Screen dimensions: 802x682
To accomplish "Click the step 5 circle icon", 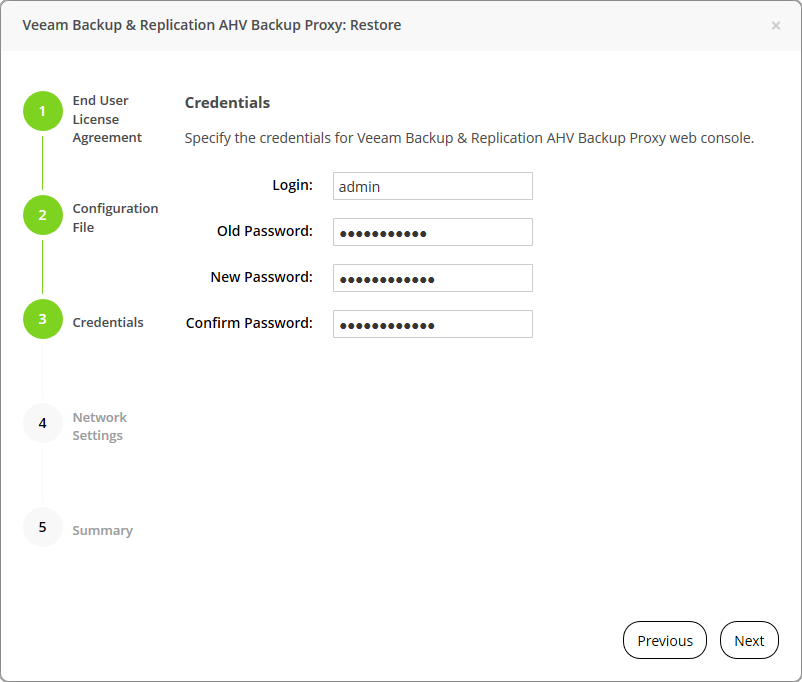I will 42,527.
